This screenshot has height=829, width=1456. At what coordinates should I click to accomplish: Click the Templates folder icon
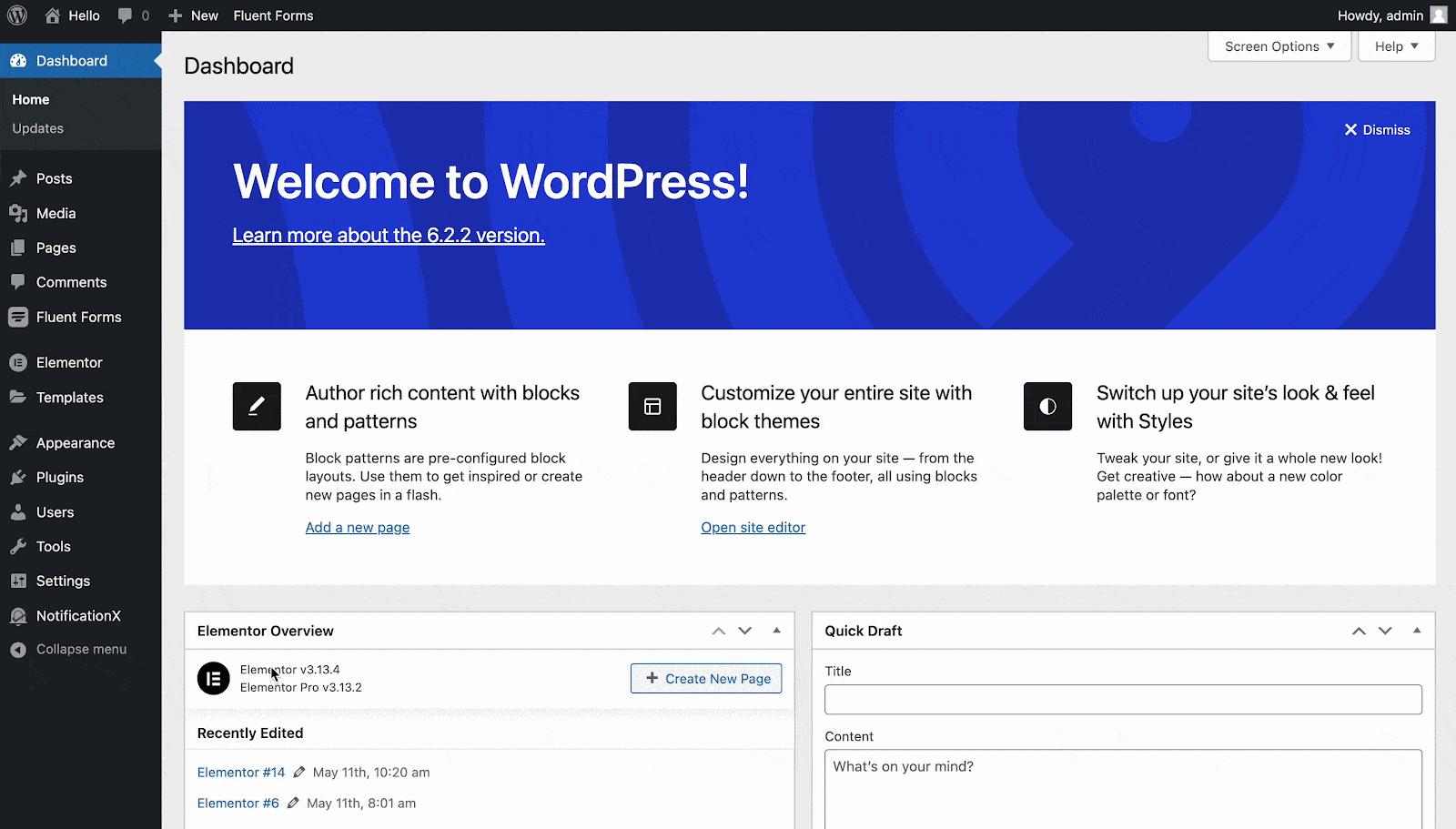point(18,397)
